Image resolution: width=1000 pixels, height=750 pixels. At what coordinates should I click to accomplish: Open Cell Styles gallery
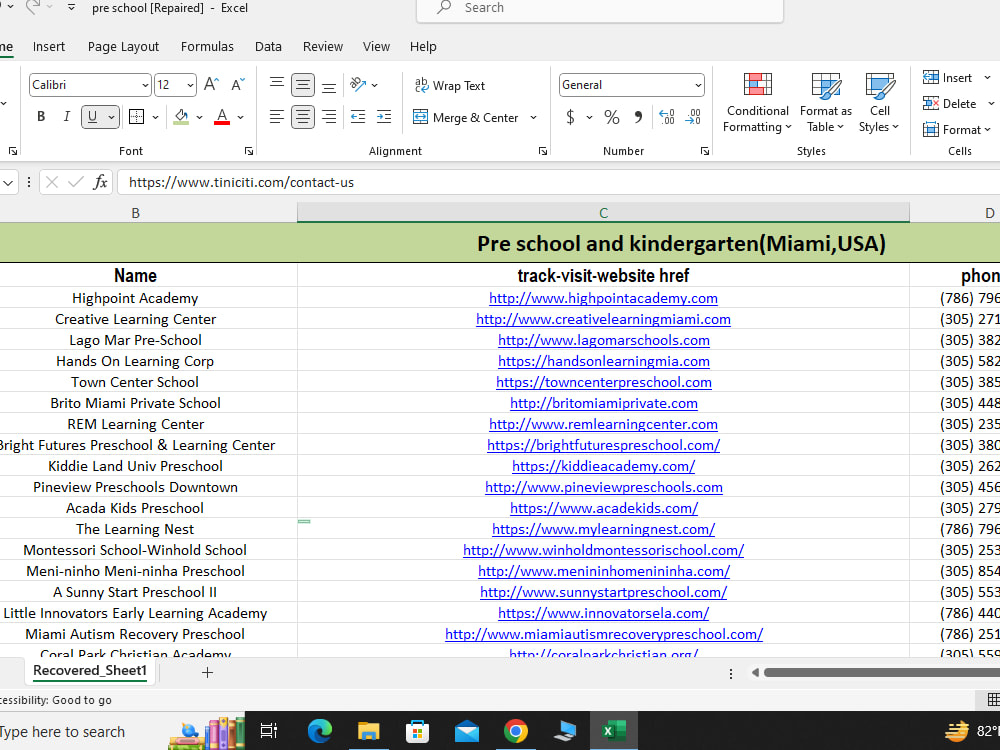(x=879, y=102)
